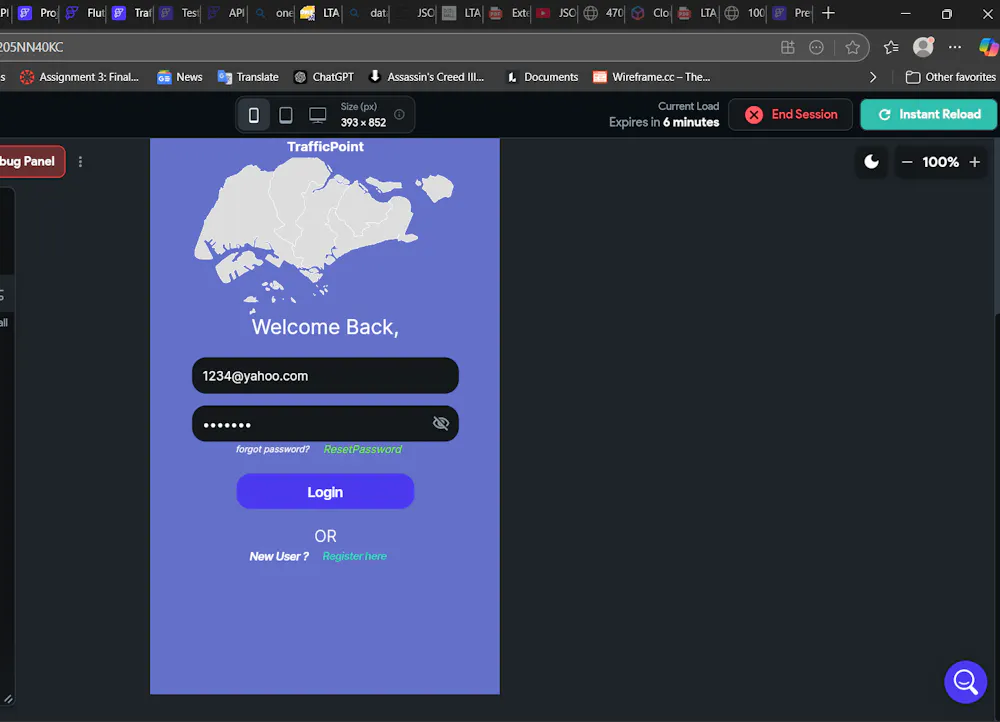Open the News bookmark
1000x722 pixels.
(x=180, y=77)
